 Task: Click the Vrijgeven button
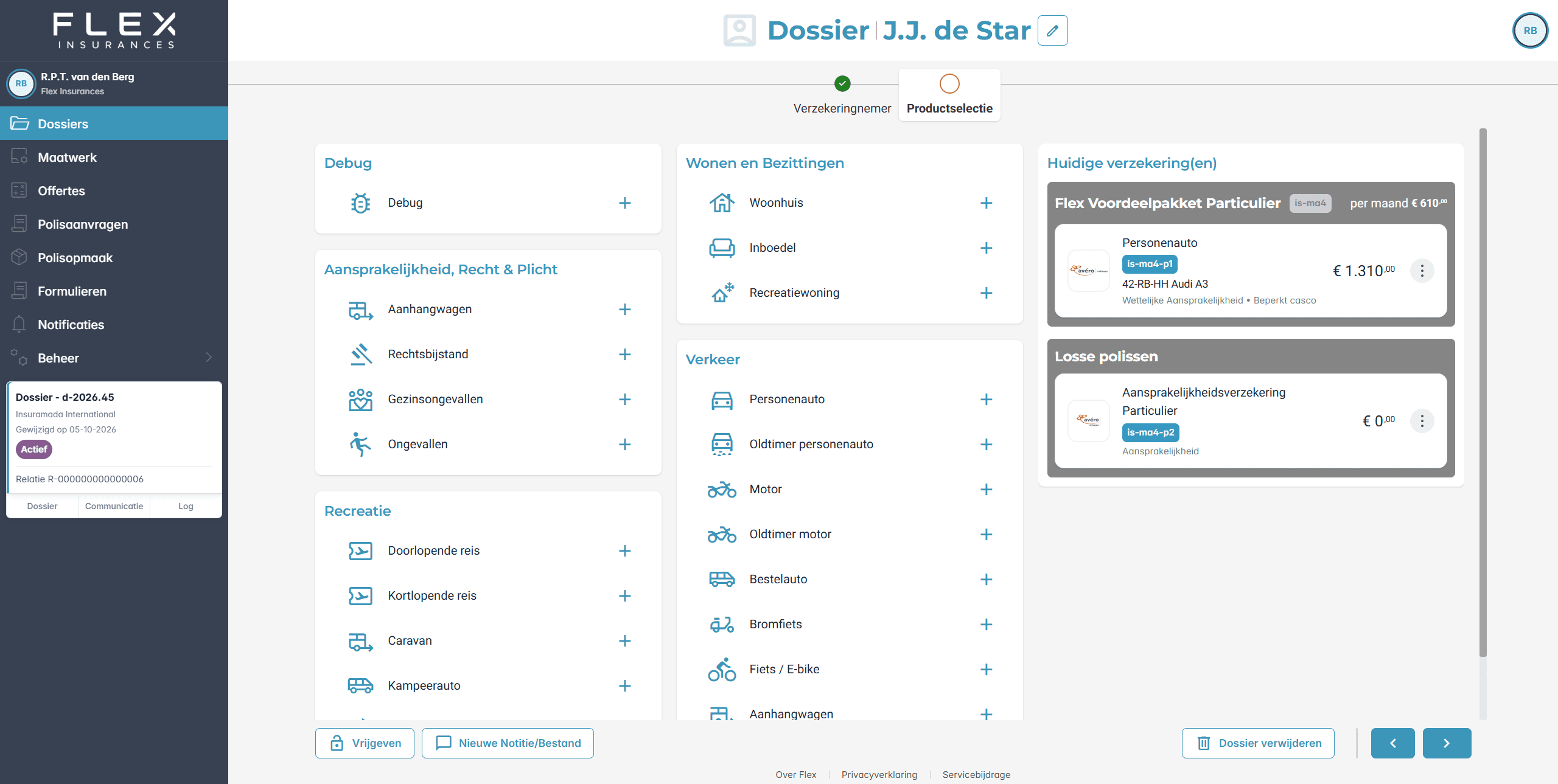[x=365, y=743]
